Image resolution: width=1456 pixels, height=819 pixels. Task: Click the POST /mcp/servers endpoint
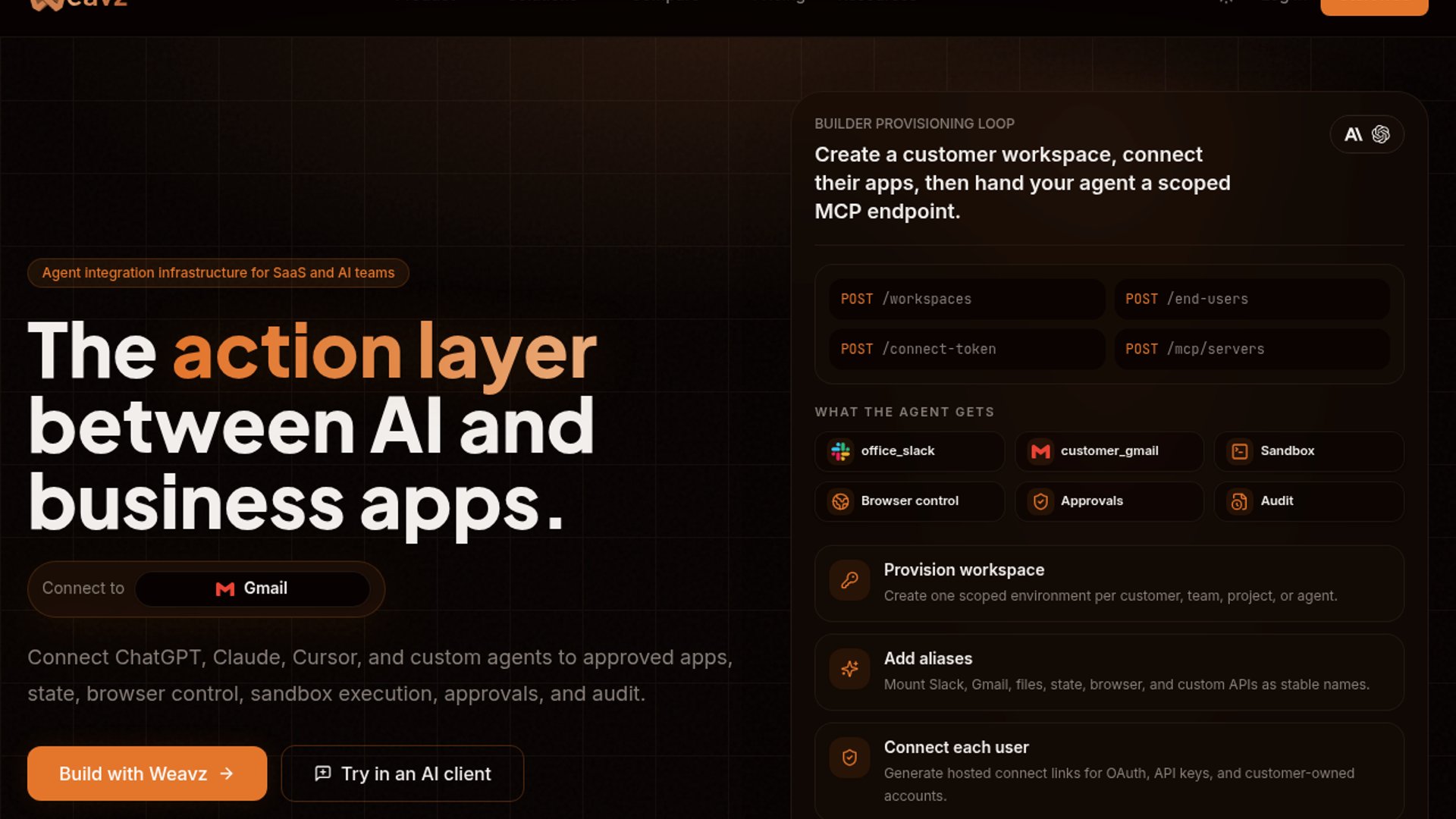click(1252, 349)
